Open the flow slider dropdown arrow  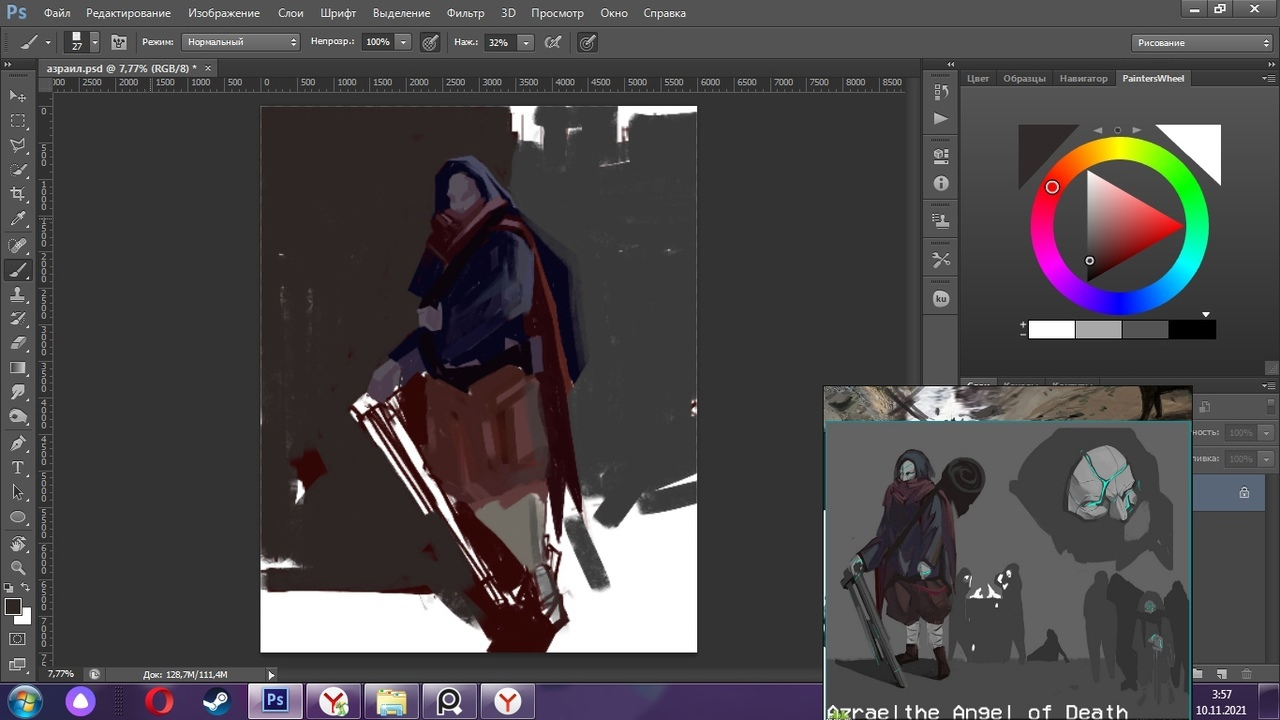coord(525,42)
